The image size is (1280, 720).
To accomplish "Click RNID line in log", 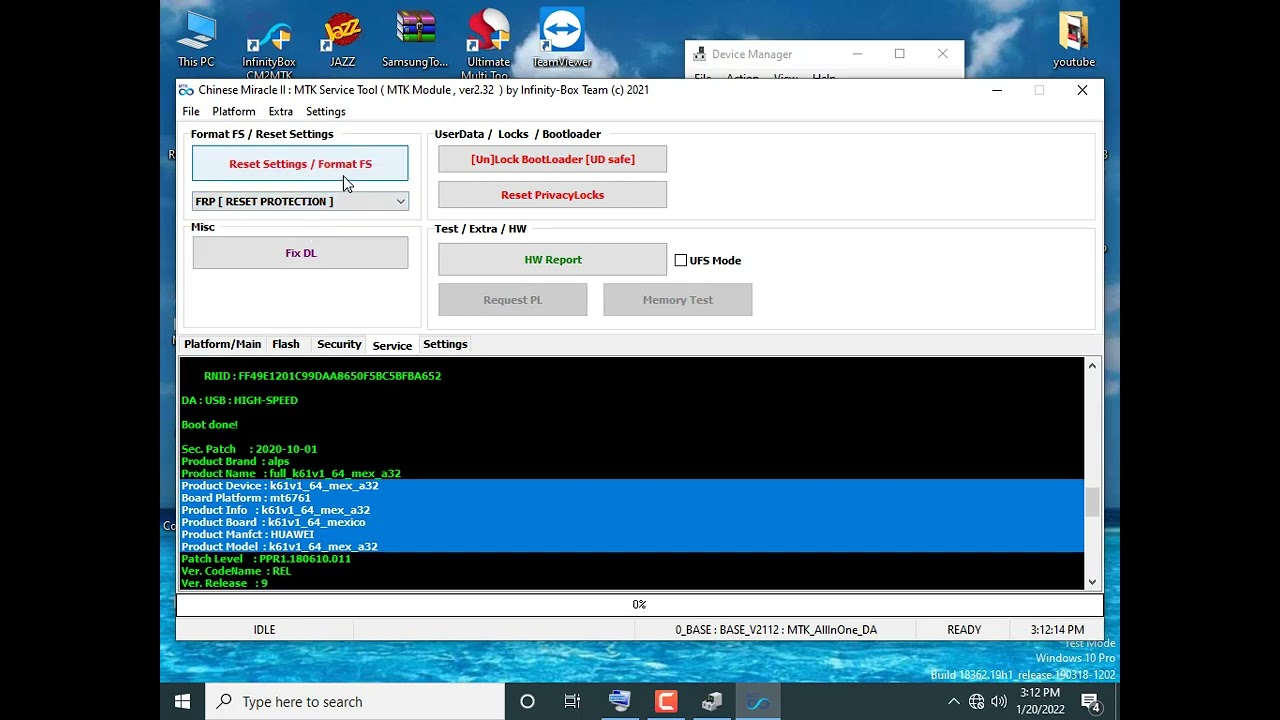I will click(x=322, y=376).
